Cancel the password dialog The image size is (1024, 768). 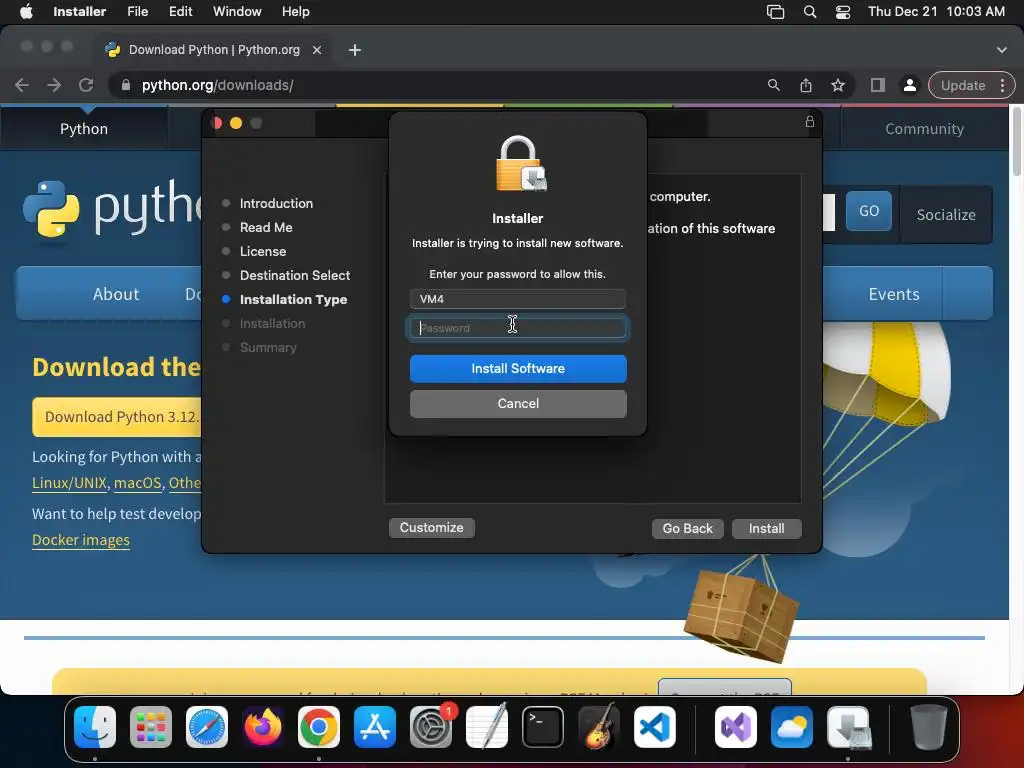coord(518,404)
